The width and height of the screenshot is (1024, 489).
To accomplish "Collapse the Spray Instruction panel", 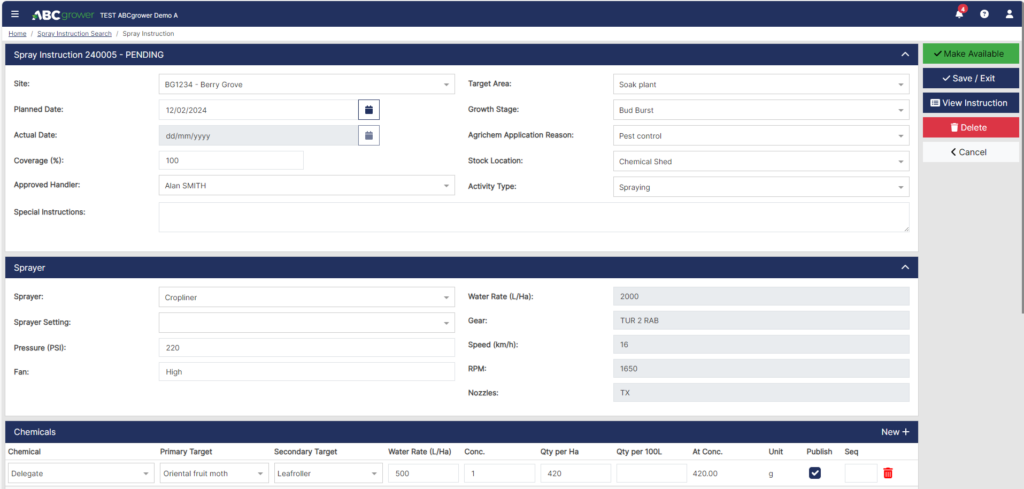I will pyautogui.click(x=904, y=55).
